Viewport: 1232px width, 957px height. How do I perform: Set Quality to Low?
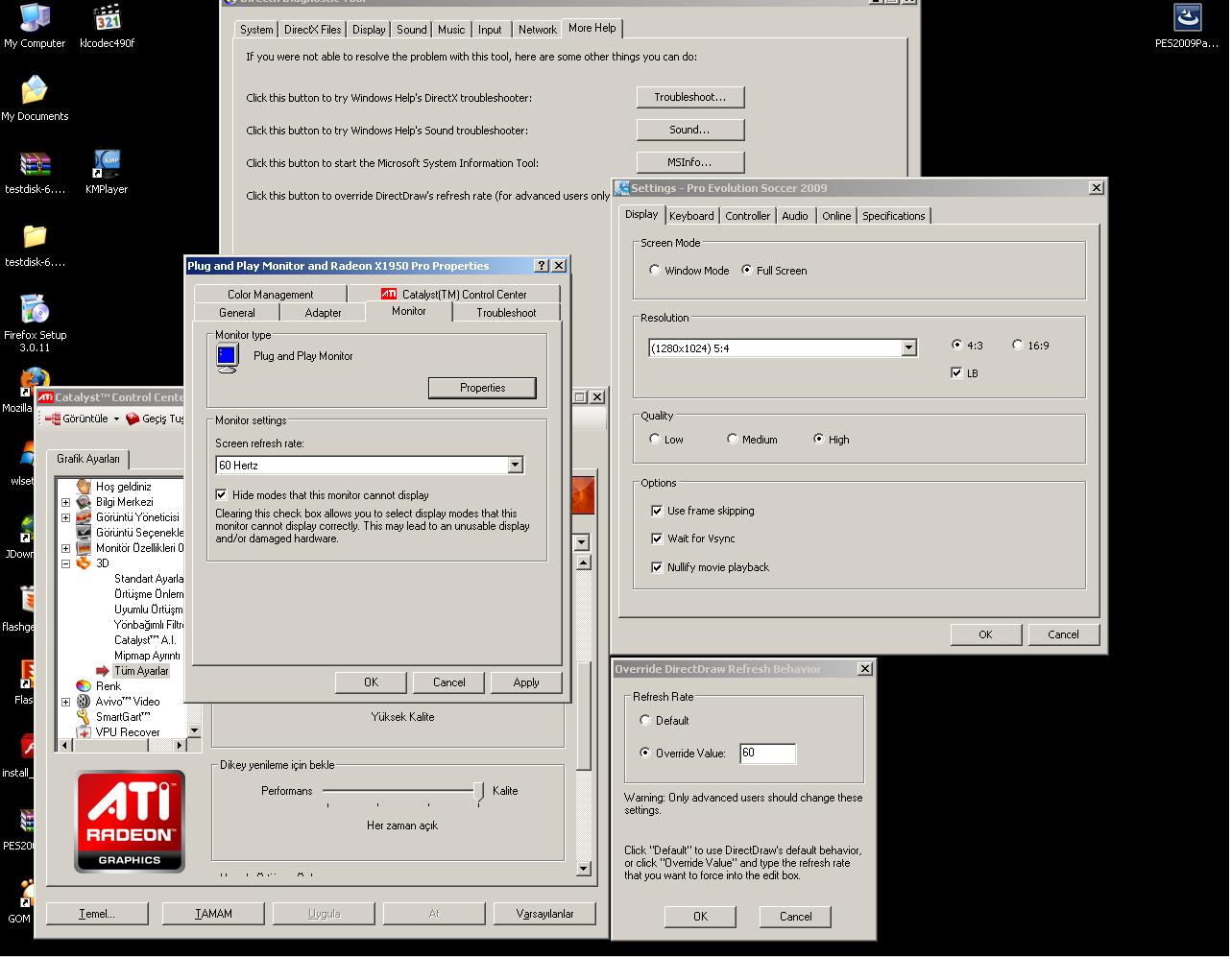tap(655, 440)
